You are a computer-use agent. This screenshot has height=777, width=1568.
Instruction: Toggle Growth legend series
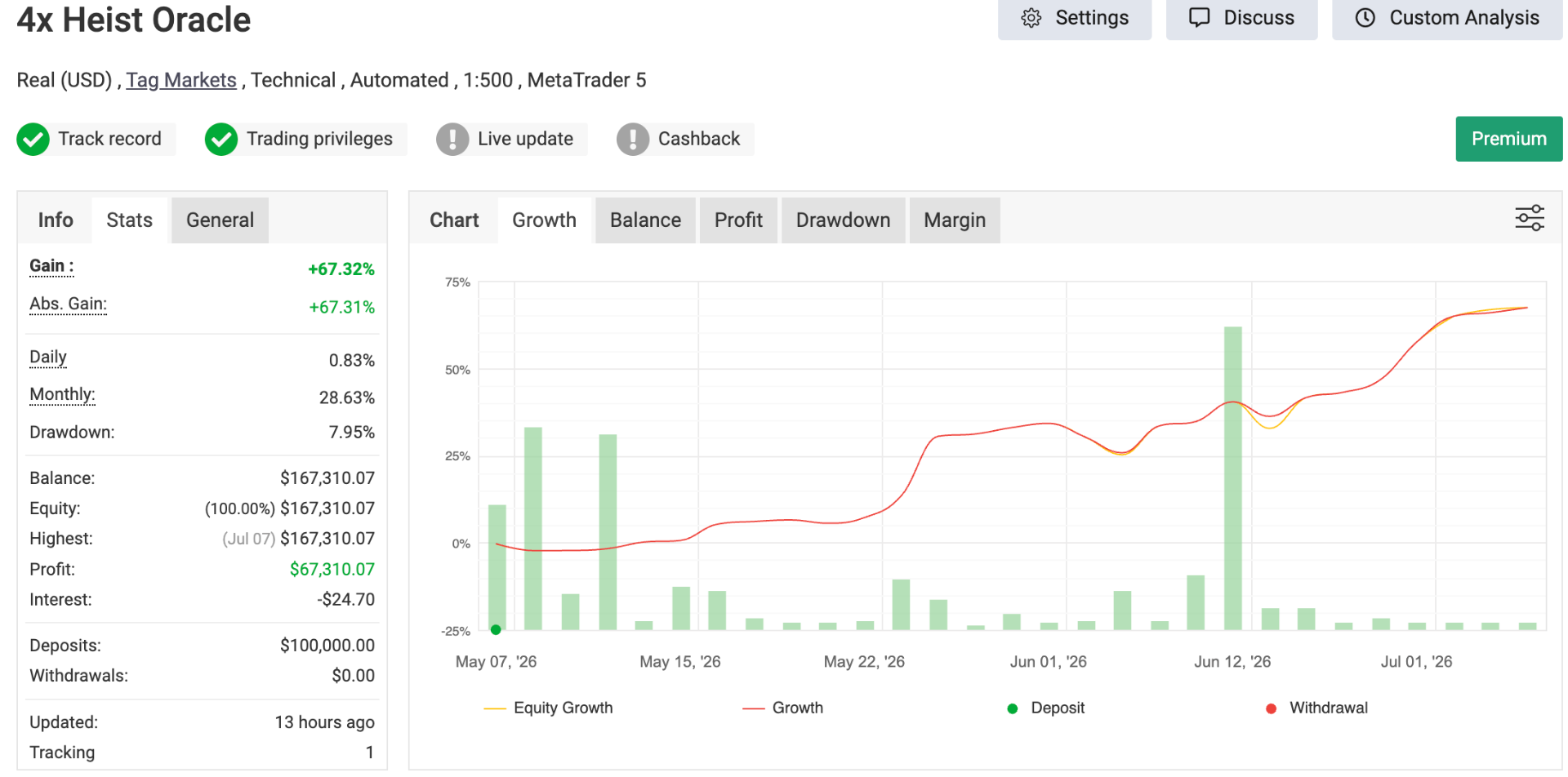coord(783,708)
